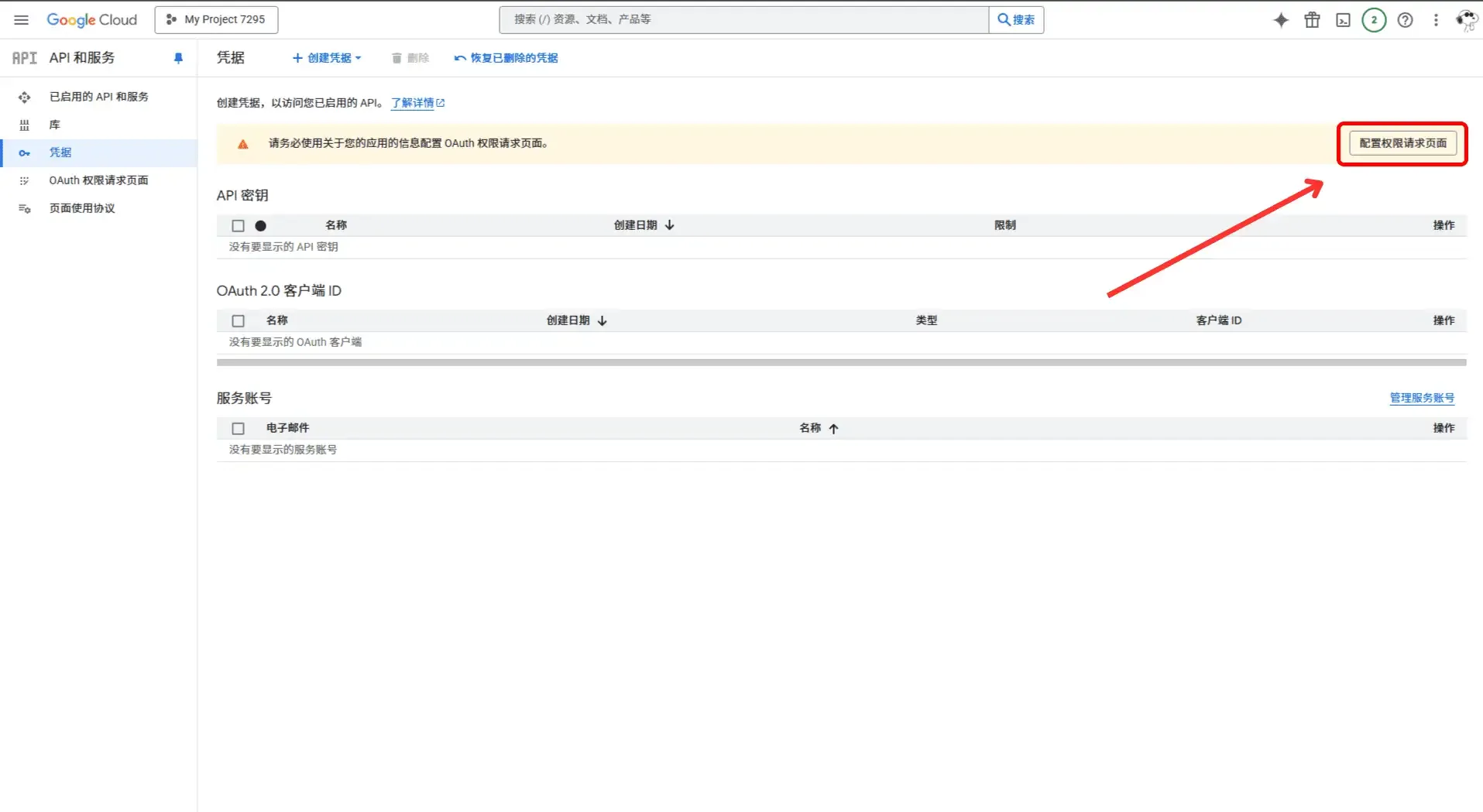Click the settings-list icon beside 页面使用协议
The width and height of the screenshot is (1483, 812).
click(25, 208)
